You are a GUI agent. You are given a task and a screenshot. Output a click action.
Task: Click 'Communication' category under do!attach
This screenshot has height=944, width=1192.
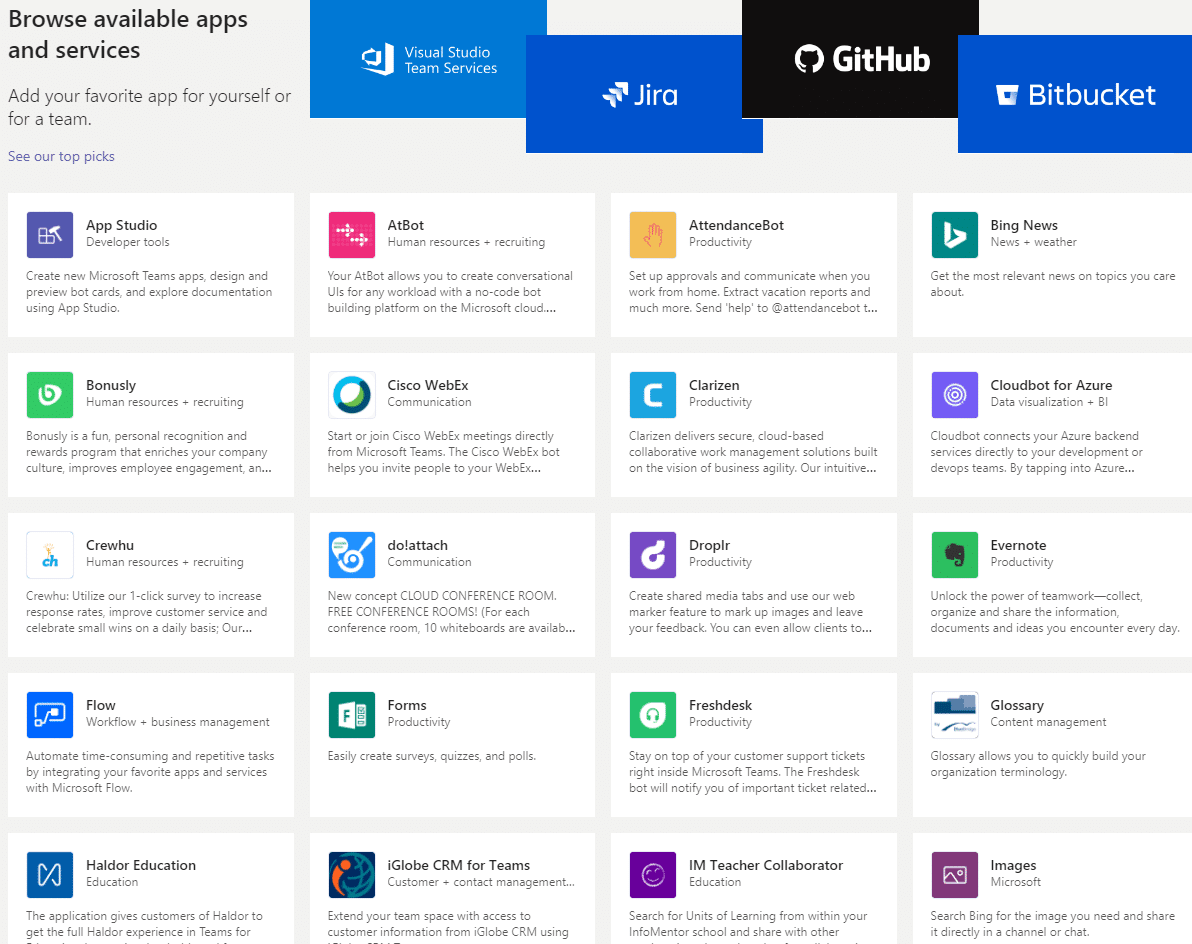coord(429,562)
